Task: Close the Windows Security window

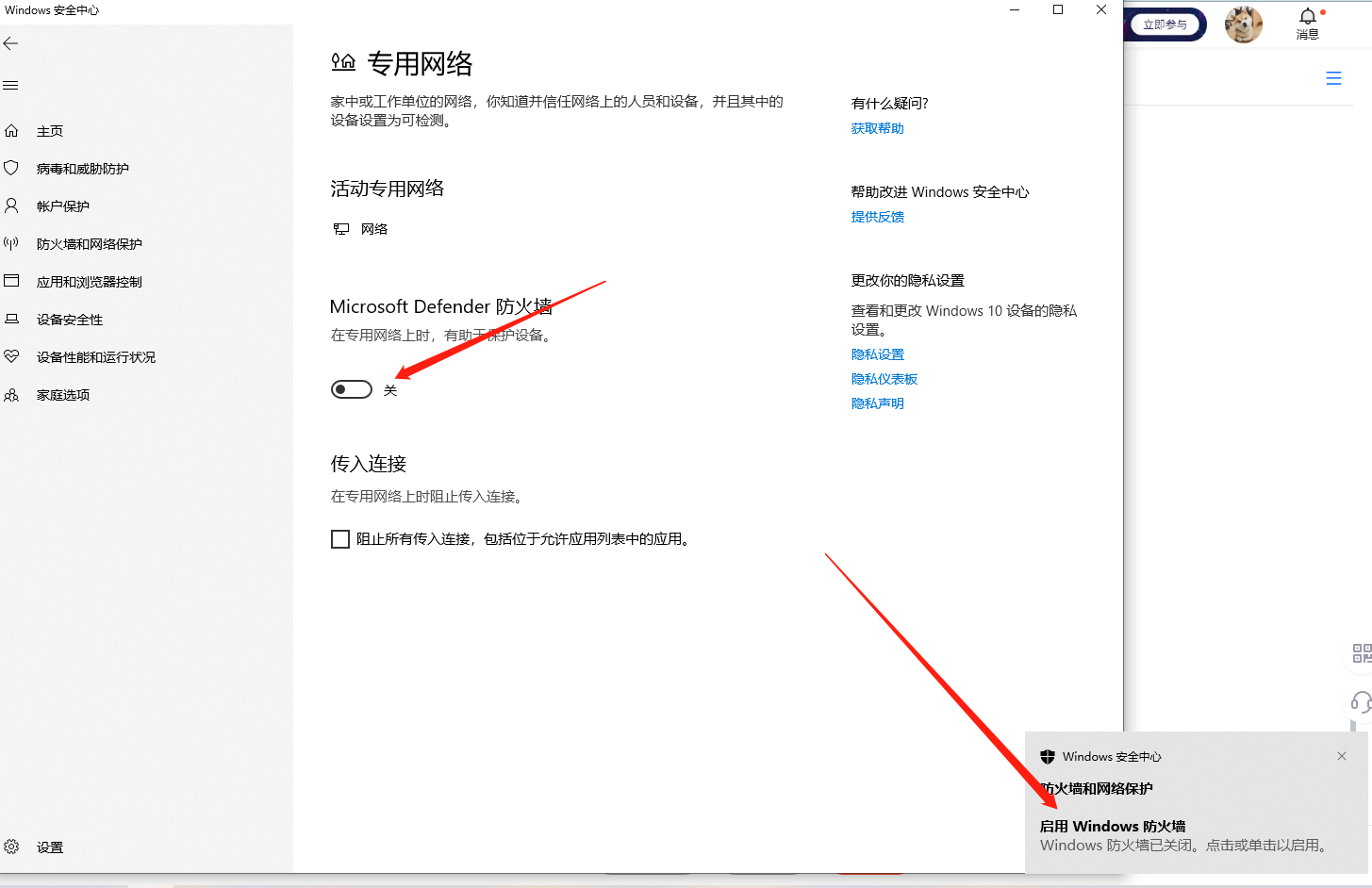Action: coord(1101,9)
